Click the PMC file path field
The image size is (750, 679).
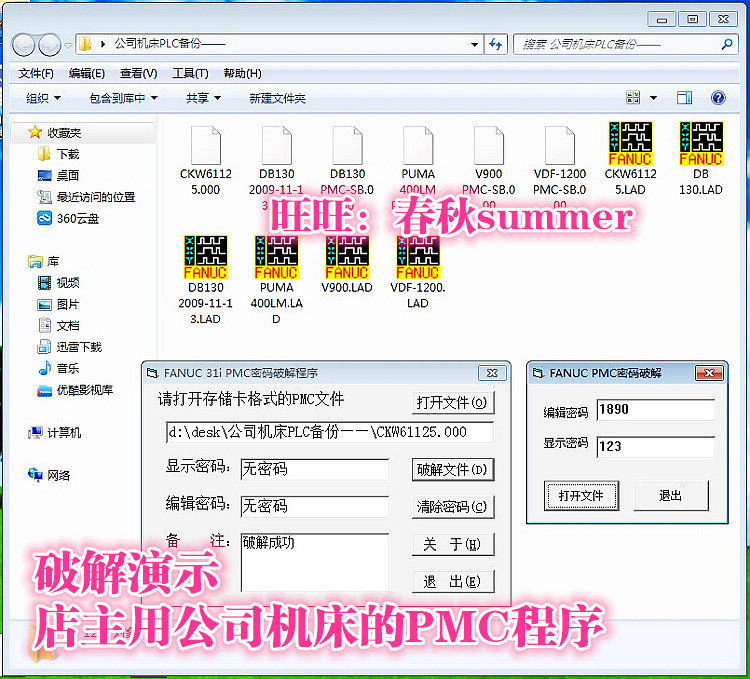pos(330,432)
